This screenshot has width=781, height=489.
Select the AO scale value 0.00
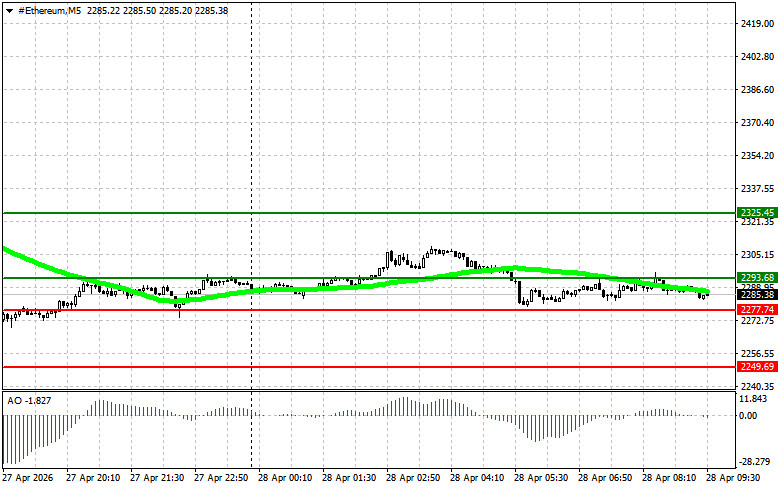coord(748,416)
